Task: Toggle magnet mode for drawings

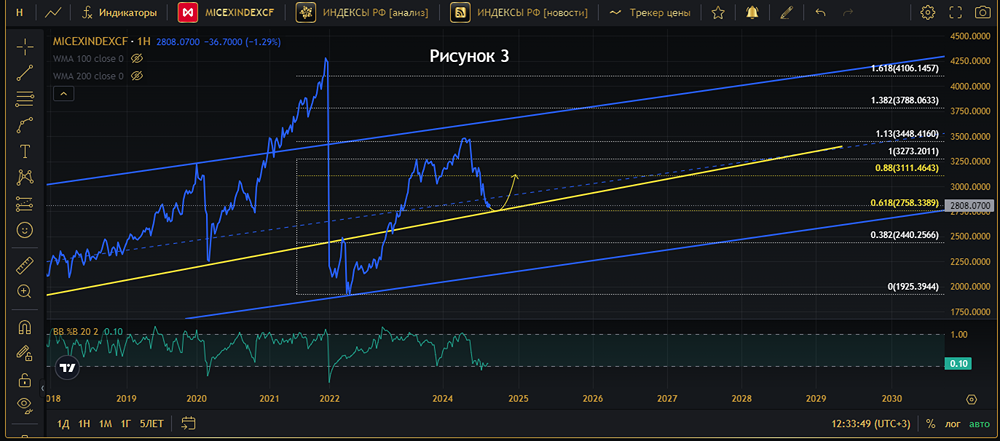Action: pyautogui.click(x=25, y=327)
